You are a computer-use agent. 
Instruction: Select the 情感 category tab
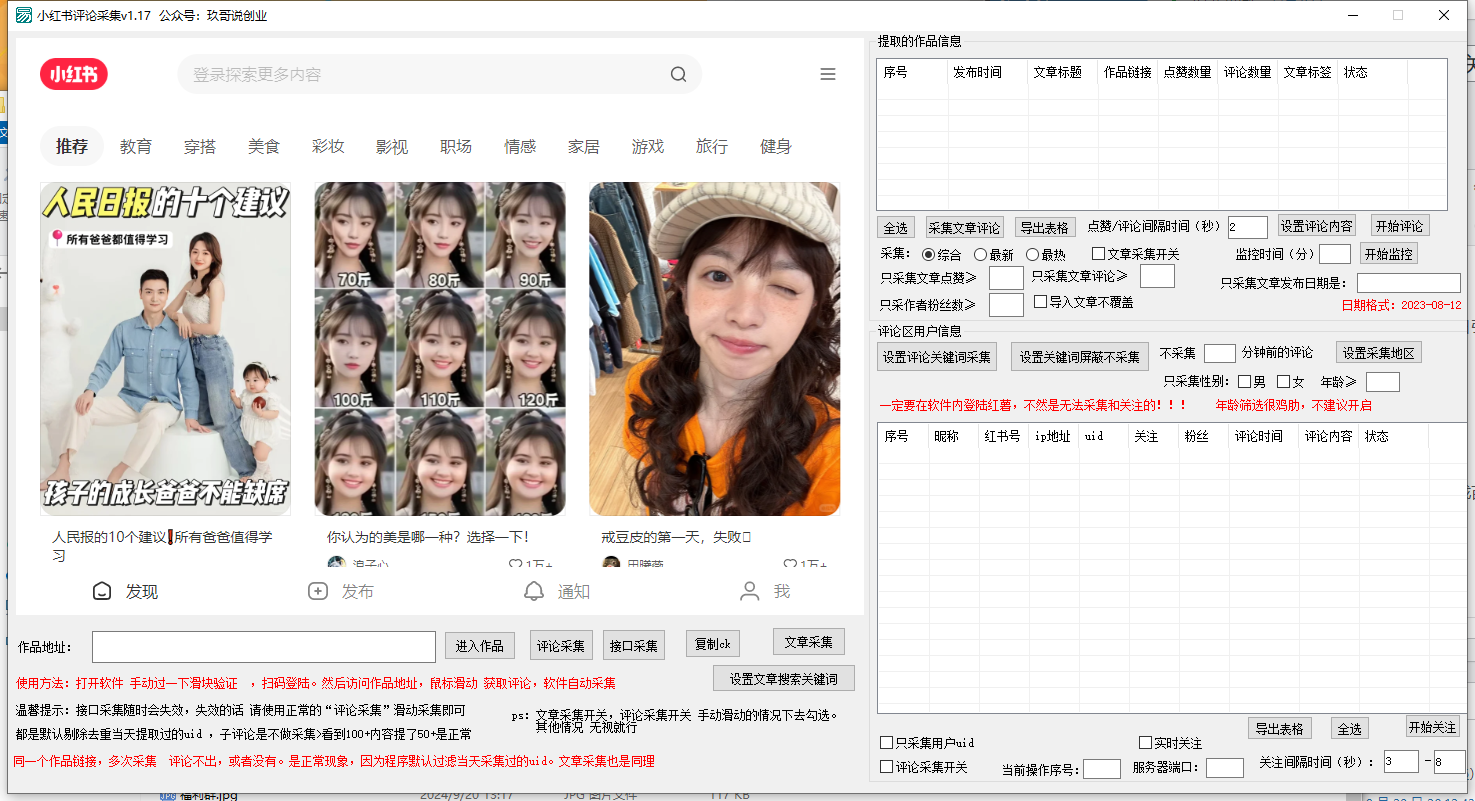(x=520, y=146)
